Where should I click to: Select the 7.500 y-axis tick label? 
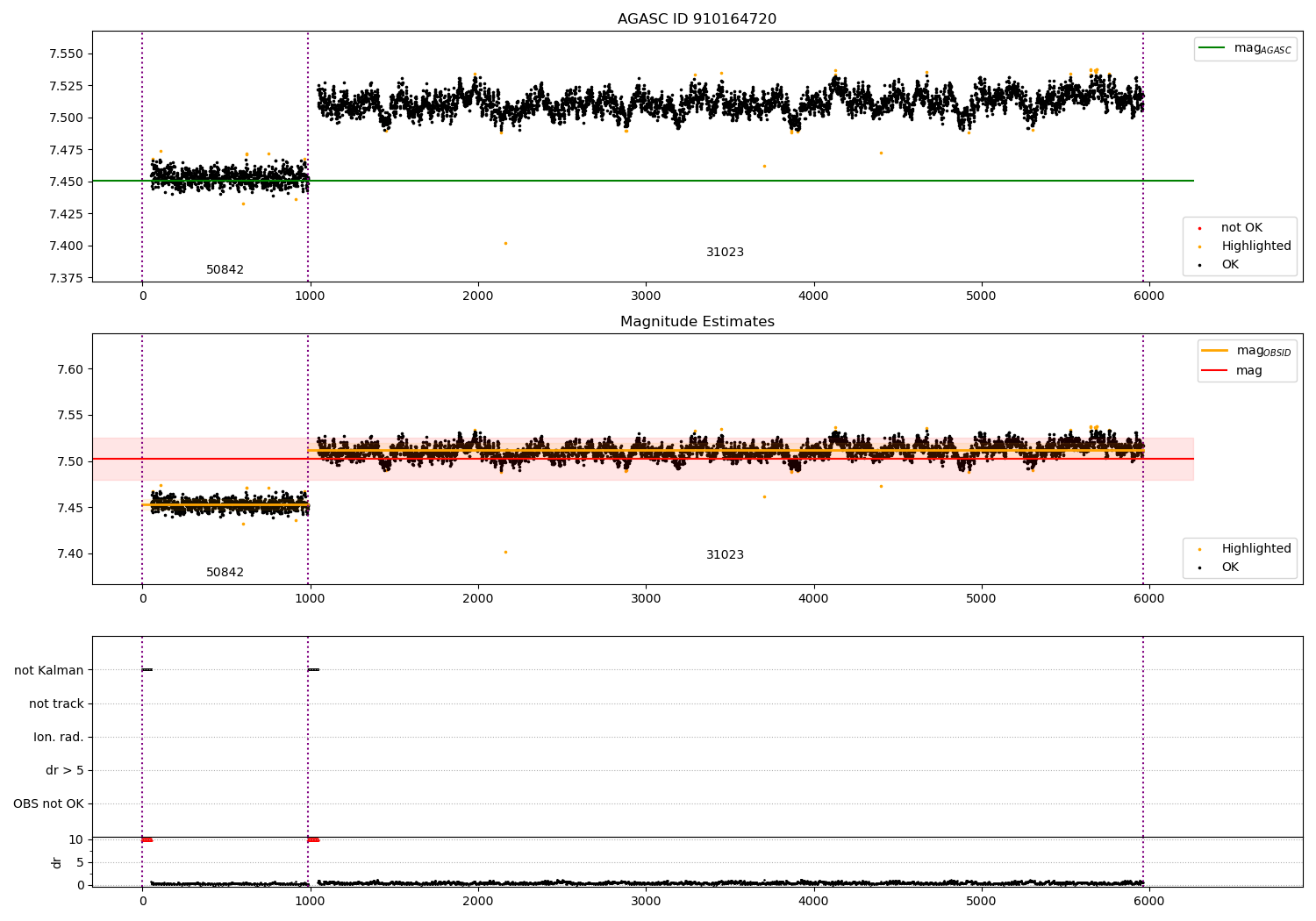(66, 118)
